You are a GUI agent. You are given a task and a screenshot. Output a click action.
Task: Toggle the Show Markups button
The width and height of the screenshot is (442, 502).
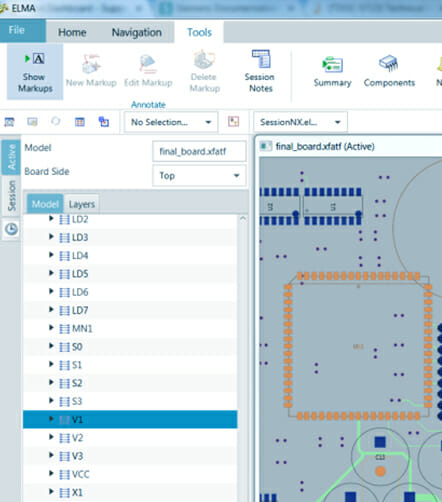(x=35, y=72)
